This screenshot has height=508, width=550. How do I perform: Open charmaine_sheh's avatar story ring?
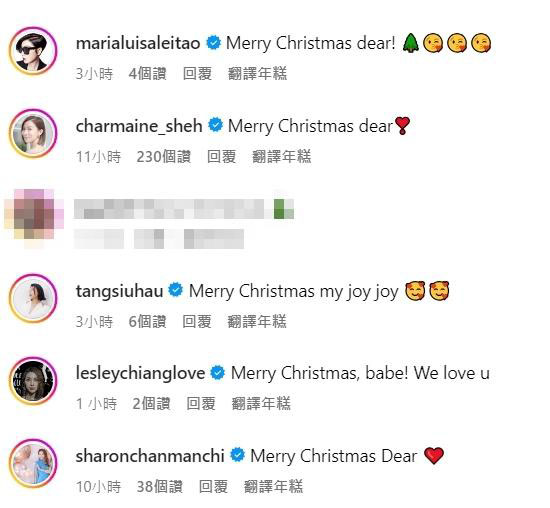point(33,133)
